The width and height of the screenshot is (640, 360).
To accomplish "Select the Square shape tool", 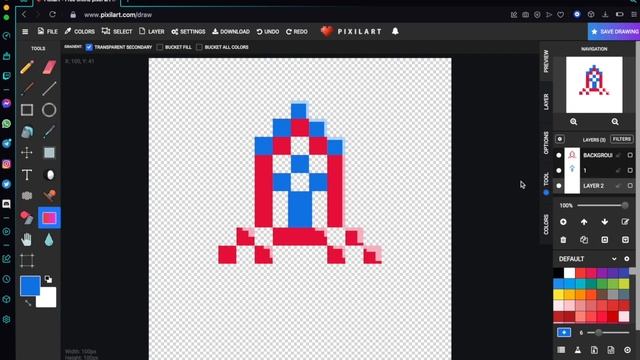I will click(x=27, y=110).
